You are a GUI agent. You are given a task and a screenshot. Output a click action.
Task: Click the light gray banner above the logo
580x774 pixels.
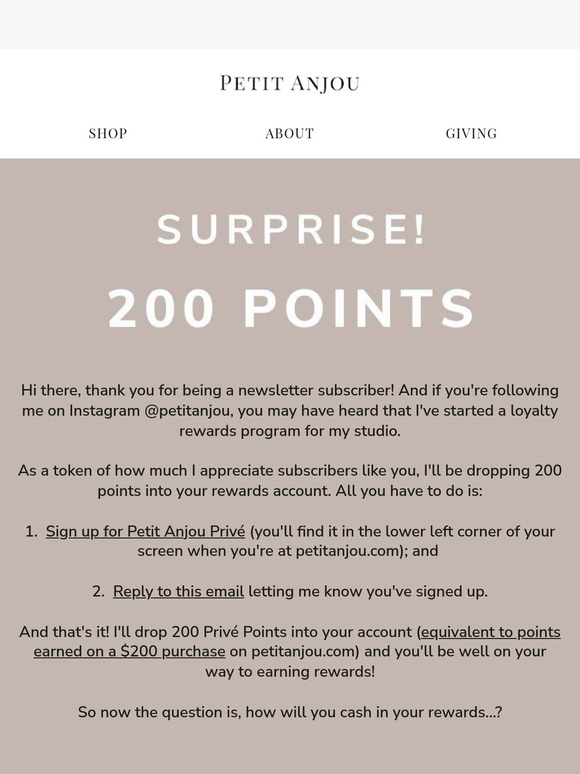coord(290,24)
